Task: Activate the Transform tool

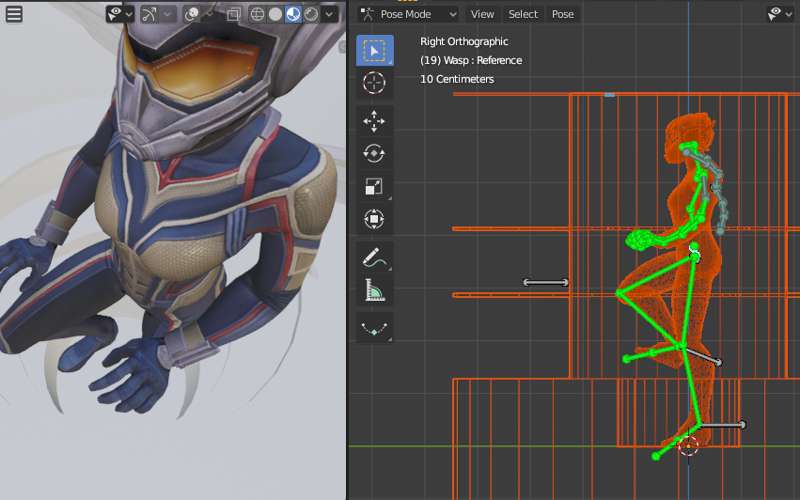Action: 374,220
